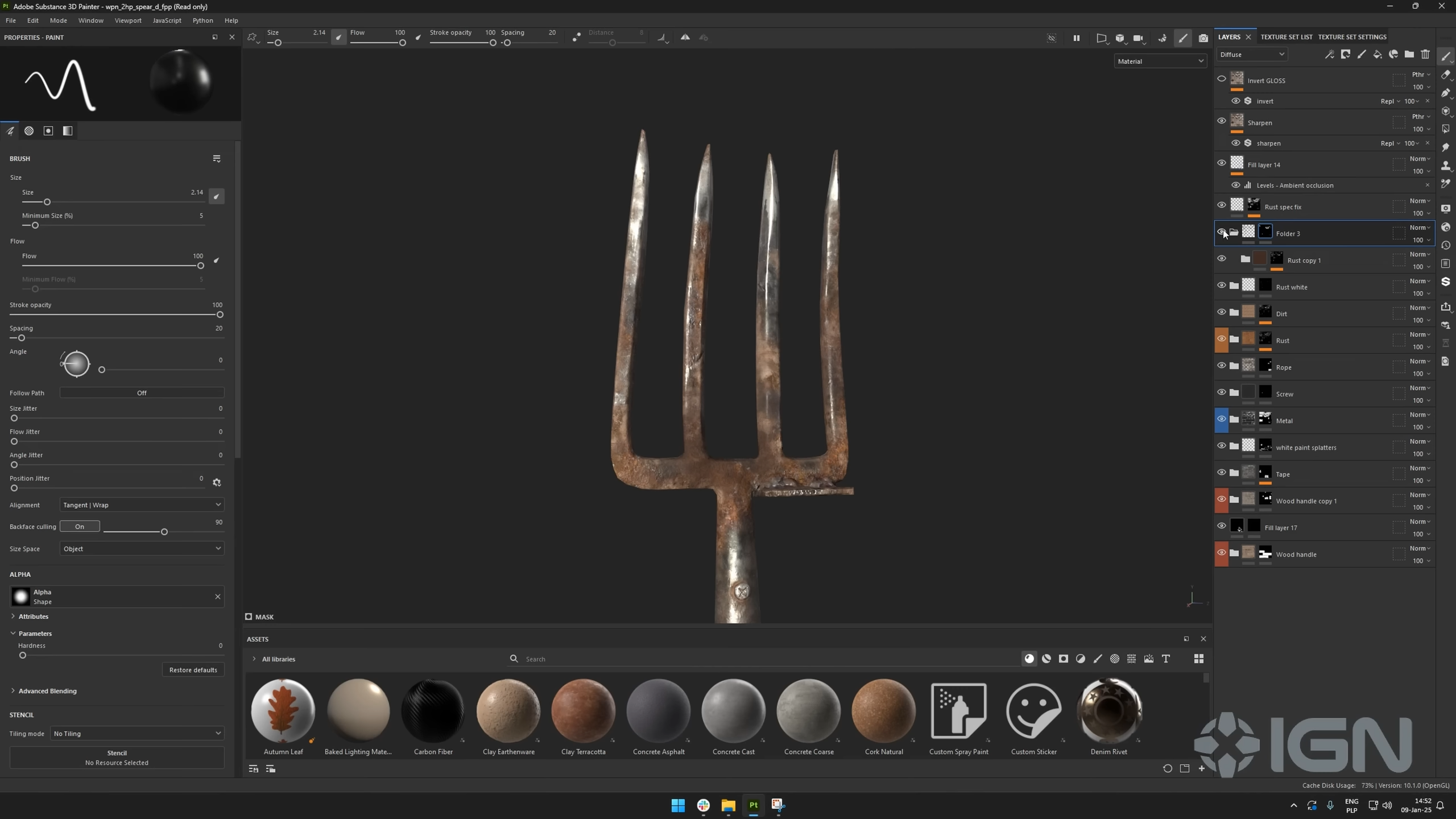
Task: Add a fill layer with bucket icon
Action: click(1378, 55)
